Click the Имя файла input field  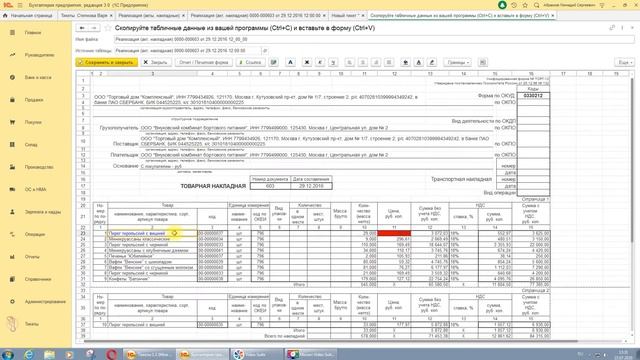click(374, 40)
